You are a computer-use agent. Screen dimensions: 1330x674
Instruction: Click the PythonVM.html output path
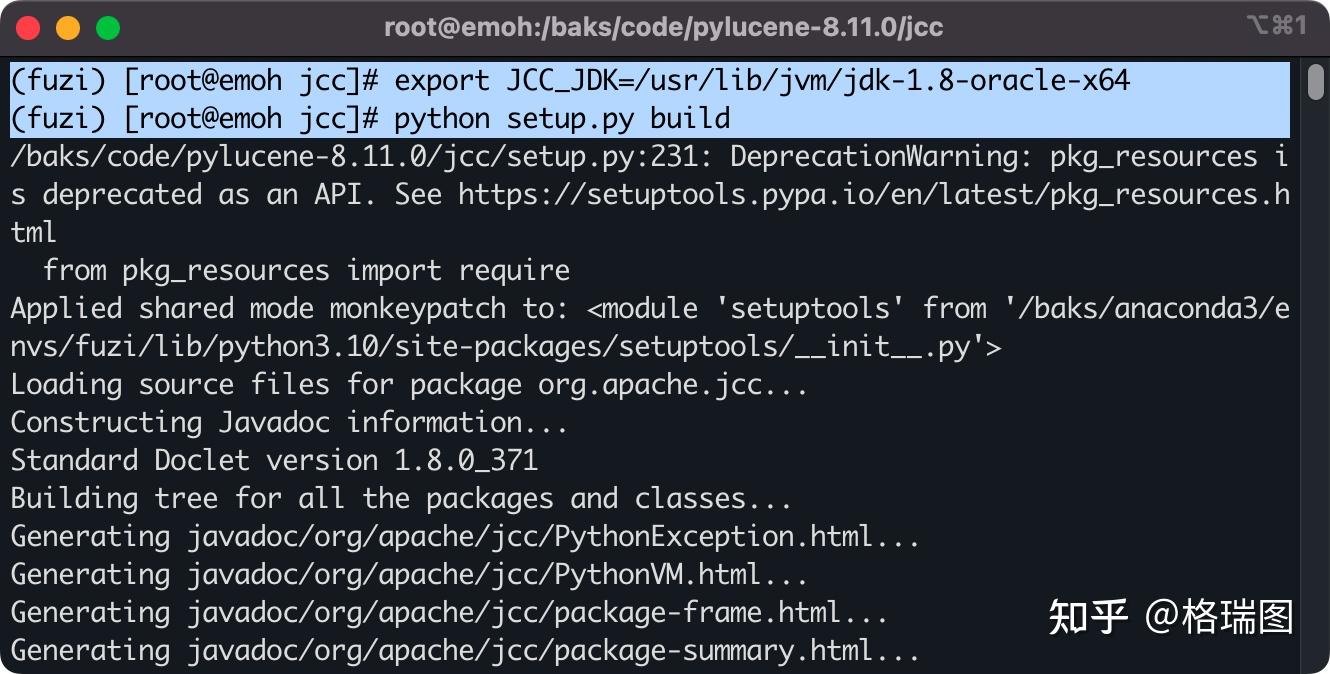497,575
